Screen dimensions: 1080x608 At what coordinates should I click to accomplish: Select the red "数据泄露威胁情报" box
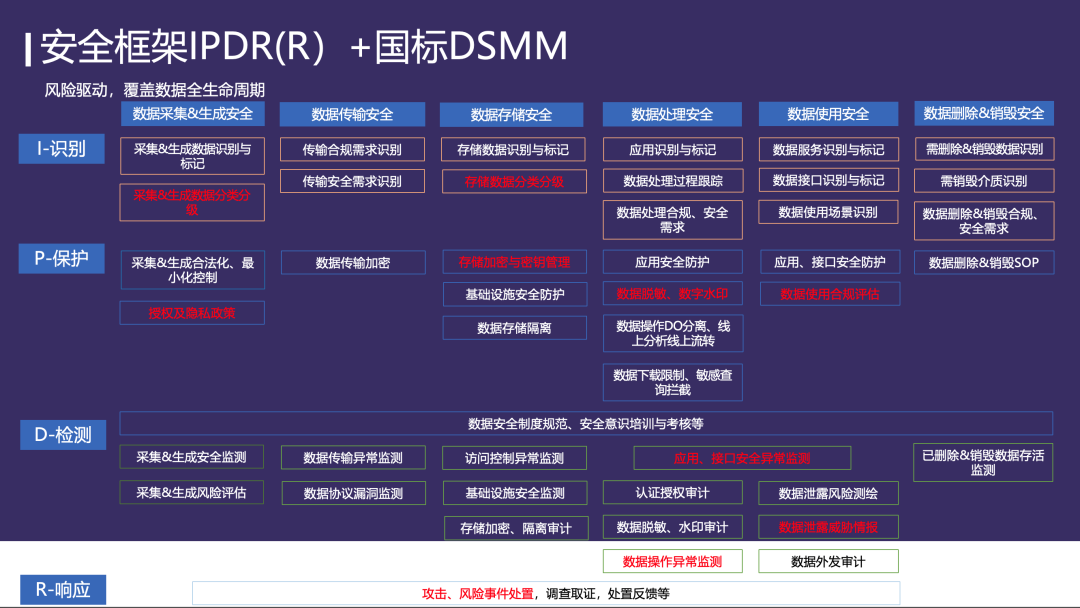pyautogui.click(x=829, y=527)
